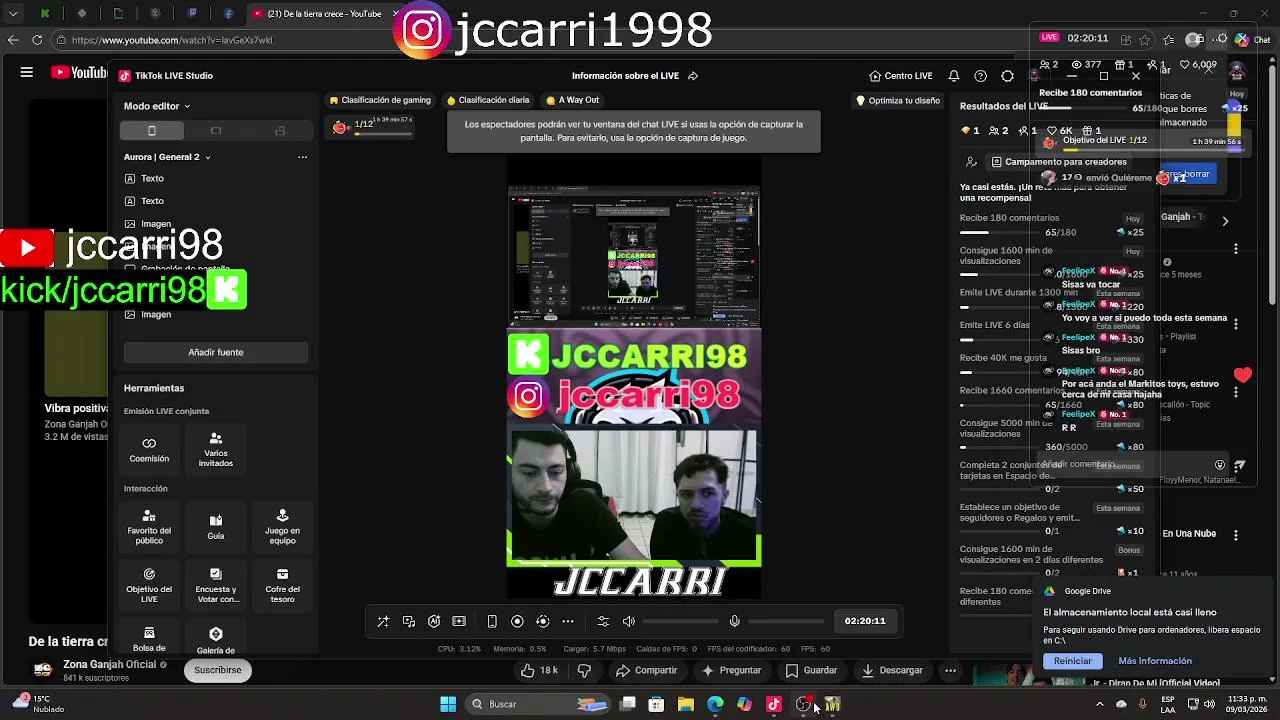This screenshot has width=1280, height=720.
Task: Click the record button in control bar
Action: pyautogui.click(x=517, y=621)
